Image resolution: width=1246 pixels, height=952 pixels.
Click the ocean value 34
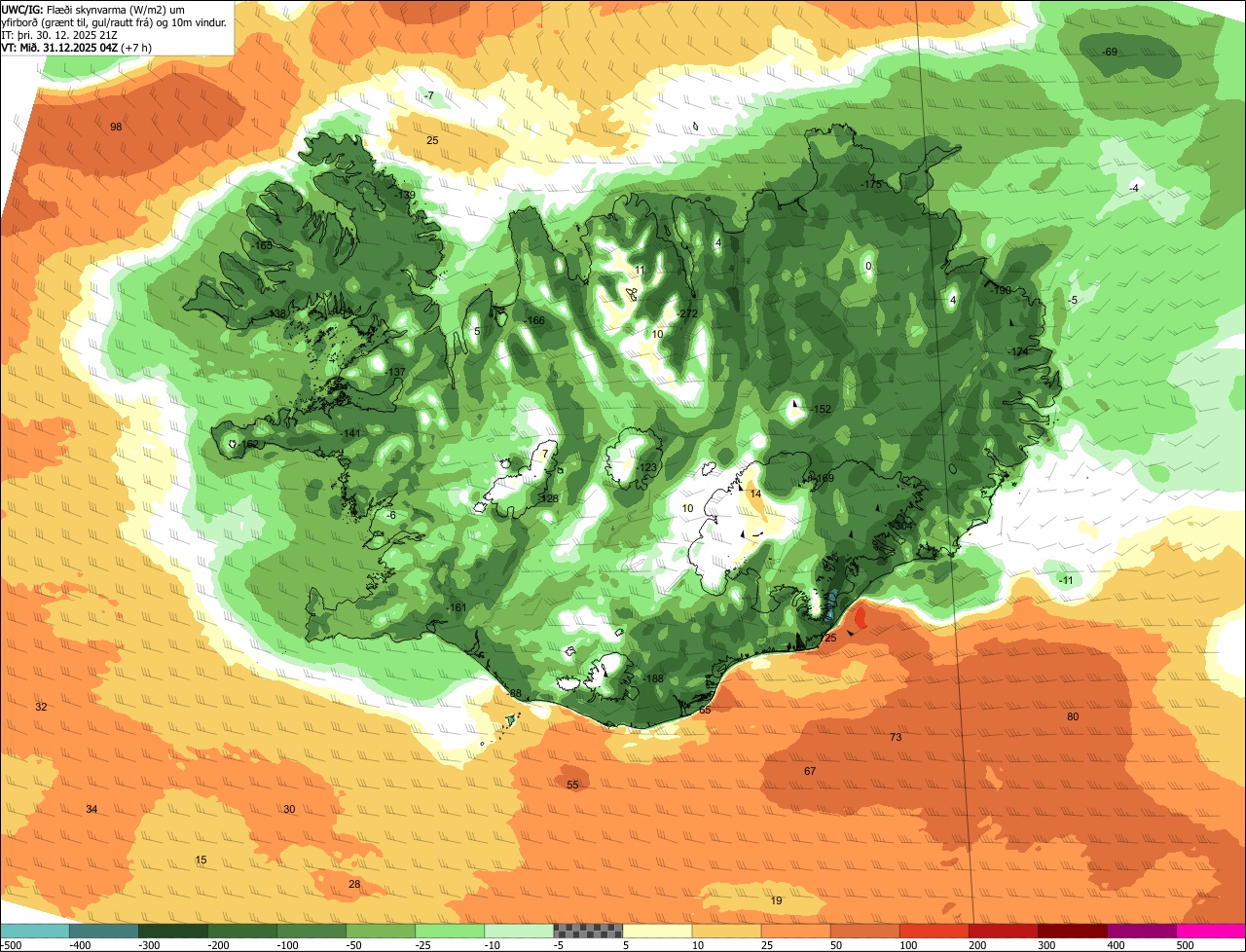[92, 810]
